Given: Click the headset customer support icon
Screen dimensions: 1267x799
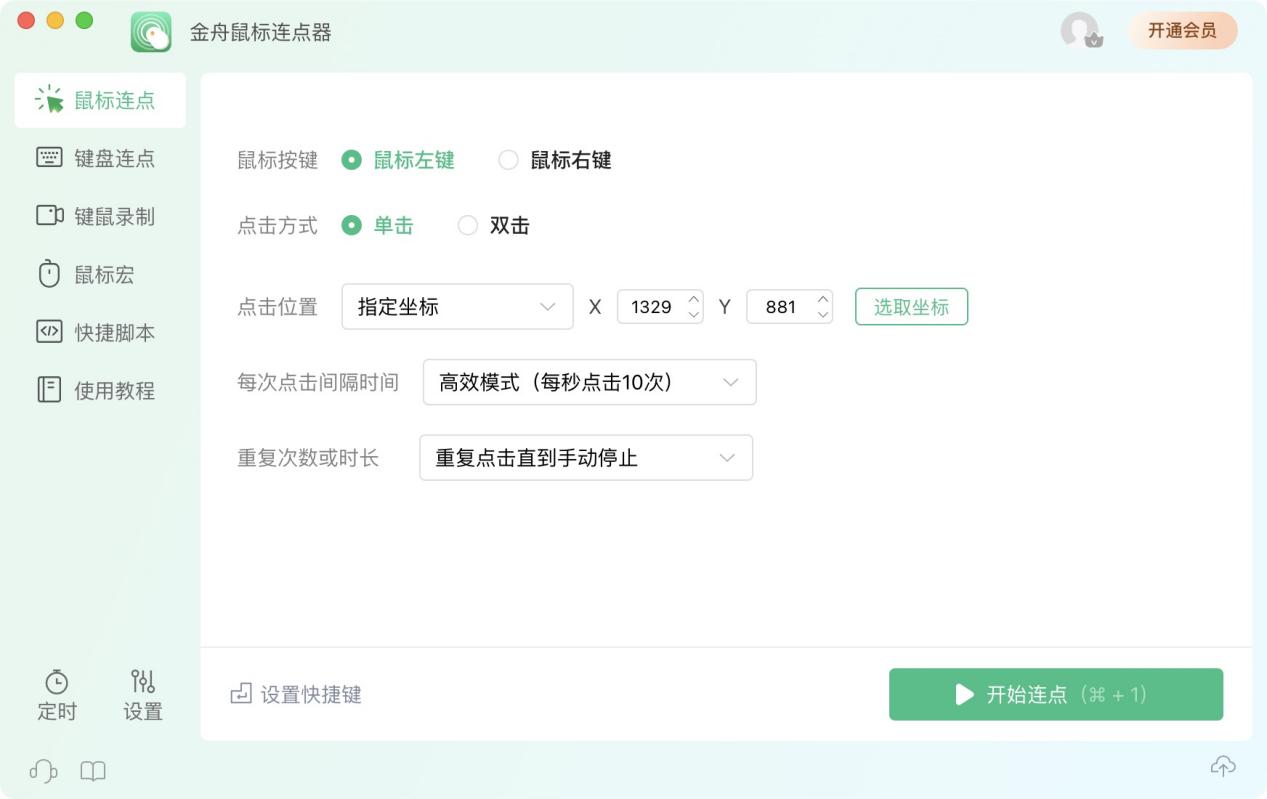Looking at the screenshot, I should tap(43, 771).
